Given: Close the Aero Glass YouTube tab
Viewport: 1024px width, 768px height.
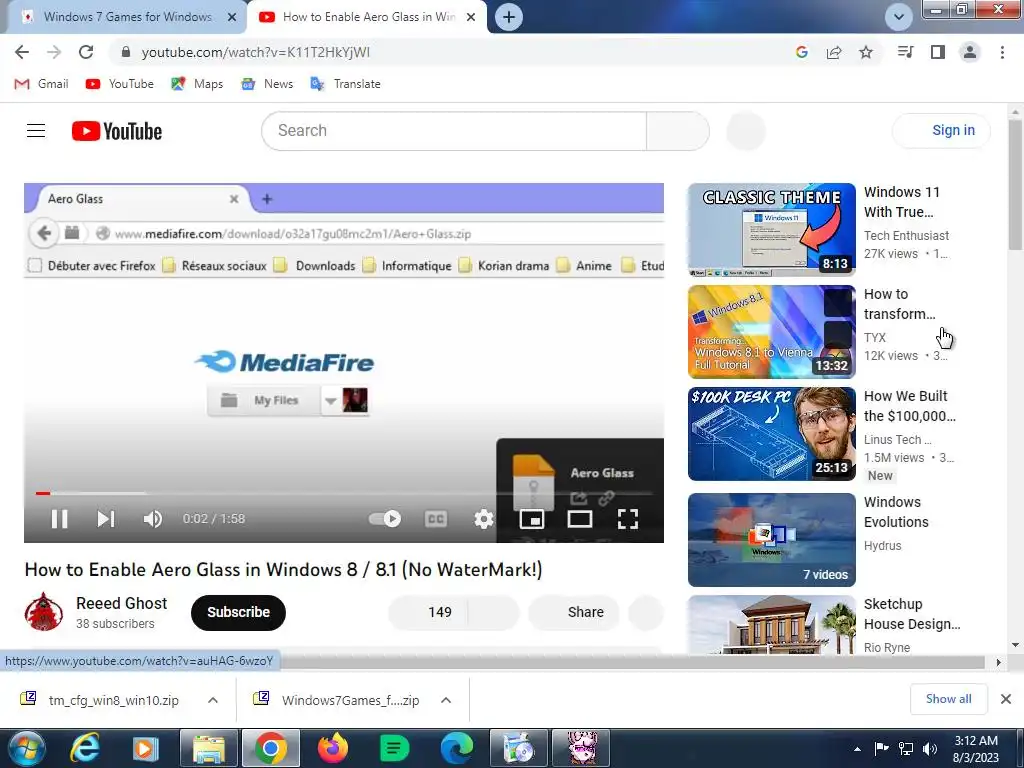Looking at the screenshot, I should click(471, 17).
